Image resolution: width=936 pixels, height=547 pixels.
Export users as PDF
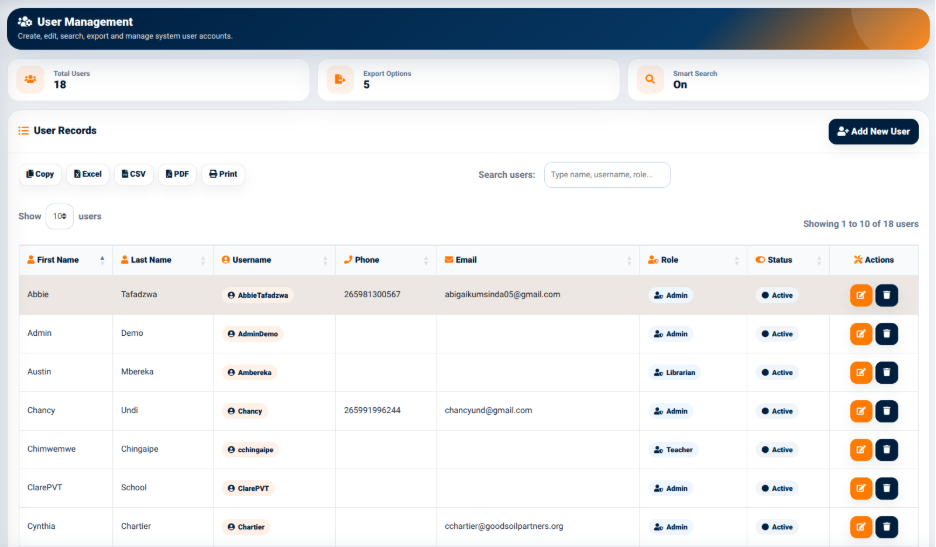point(177,174)
